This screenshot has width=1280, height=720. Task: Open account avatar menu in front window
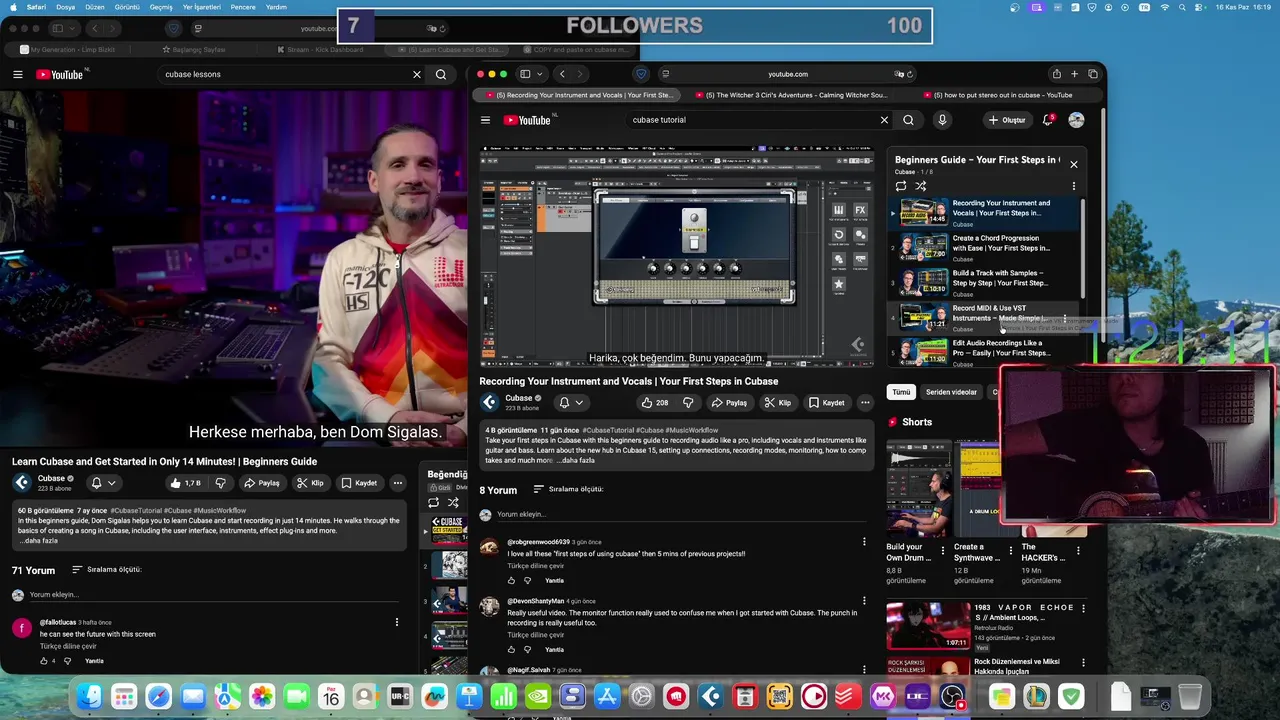1076,120
